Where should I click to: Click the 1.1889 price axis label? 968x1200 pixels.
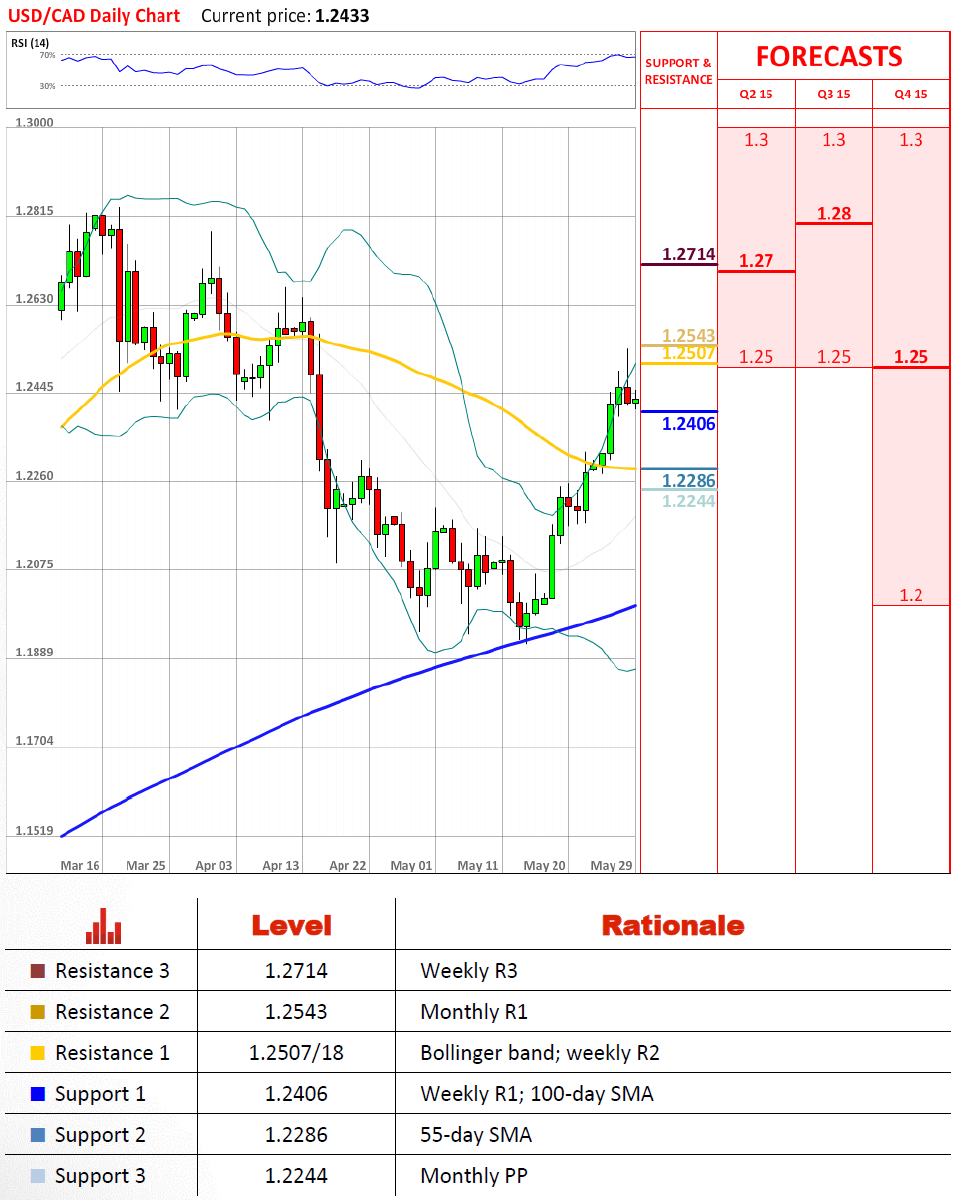[x=35, y=652]
